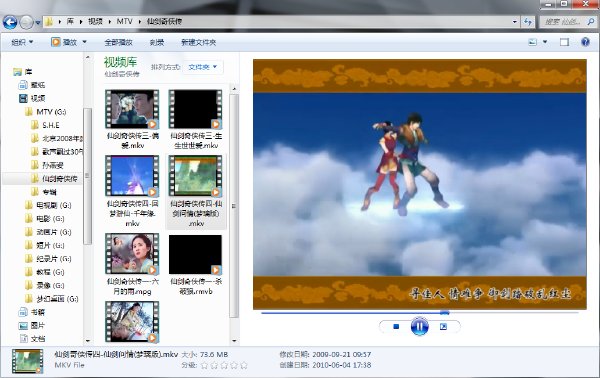Open the MTV (G:) folder in the tree
Screen dimensions: 600x378
tap(46, 112)
